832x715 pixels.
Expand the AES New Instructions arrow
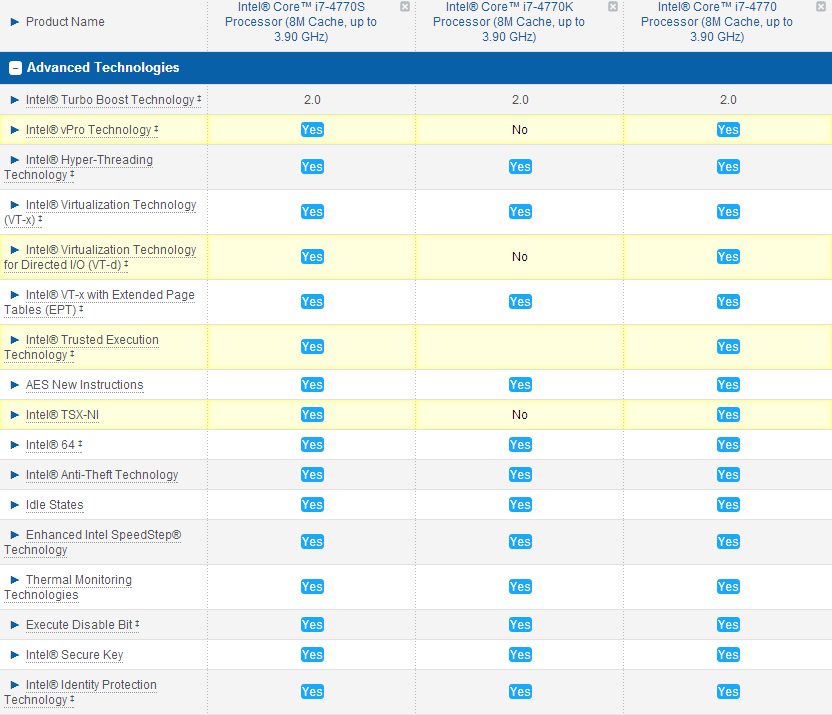click(15, 385)
